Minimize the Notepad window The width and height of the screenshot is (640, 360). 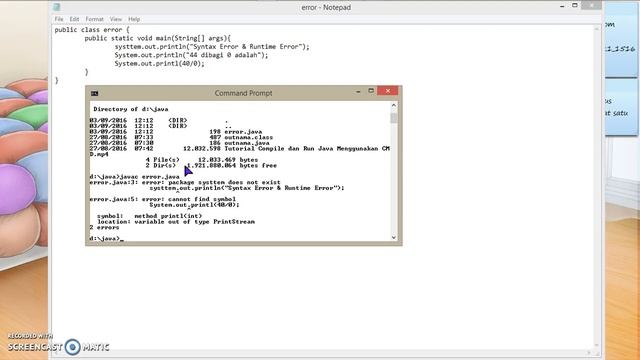[x=562, y=6]
